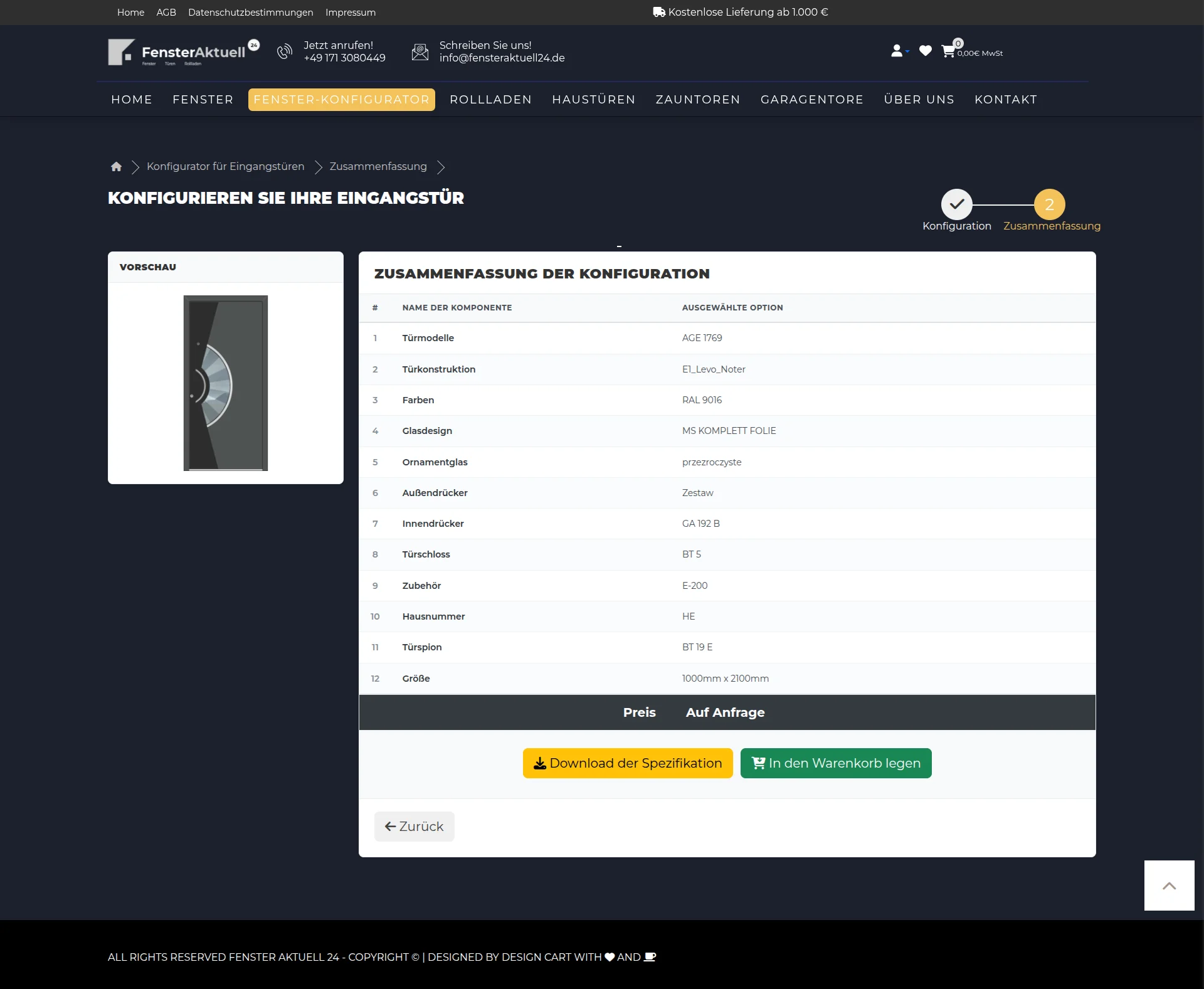Click the Zubehör row label
Viewport: 1204px width, 989px height.
[x=422, y=586]
